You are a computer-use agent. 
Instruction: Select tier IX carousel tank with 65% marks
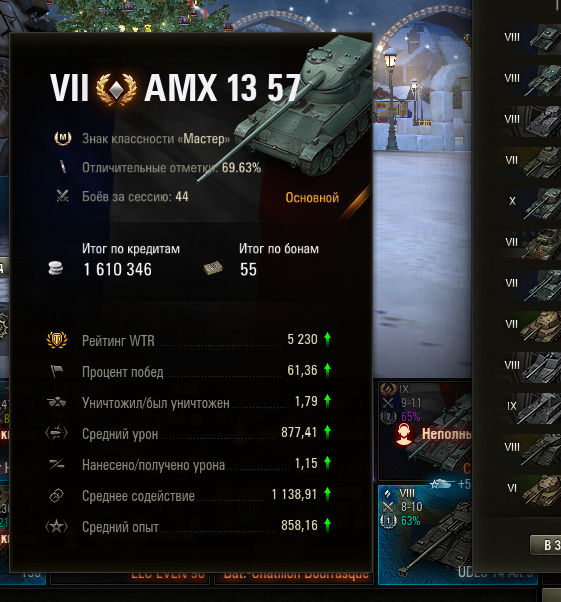click(x=425, y=431)
